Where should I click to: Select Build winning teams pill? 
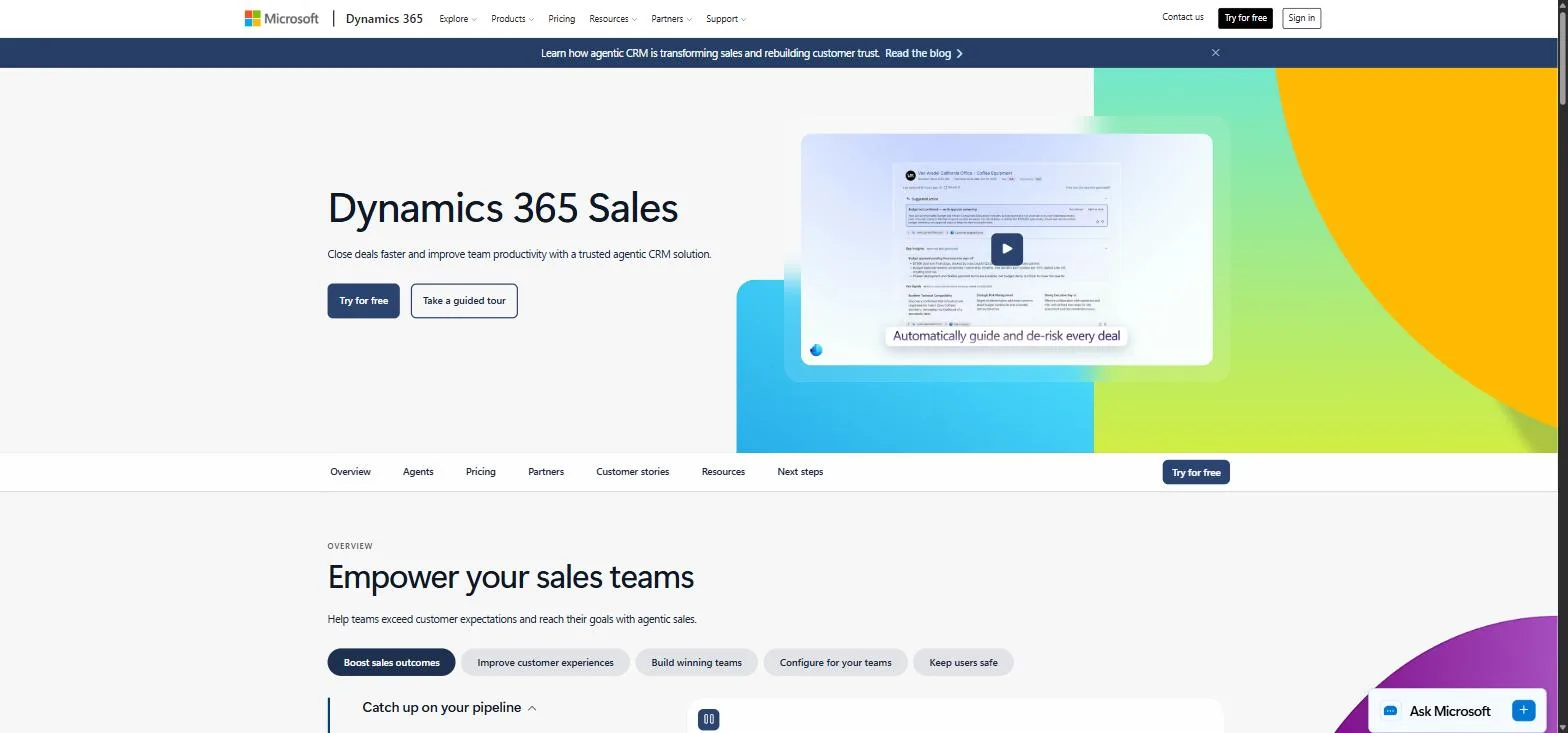(x=696, y=662)
